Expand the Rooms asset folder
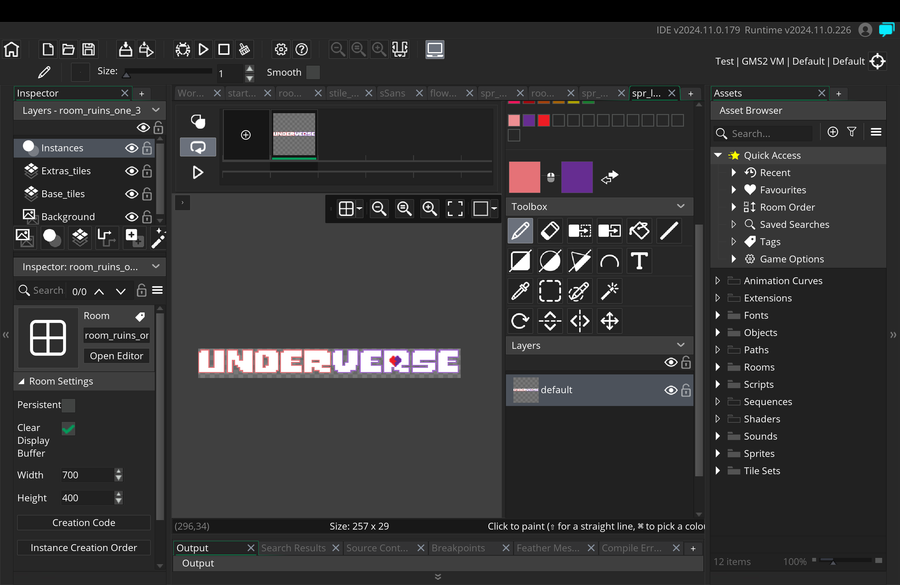 tap(718, 367)
